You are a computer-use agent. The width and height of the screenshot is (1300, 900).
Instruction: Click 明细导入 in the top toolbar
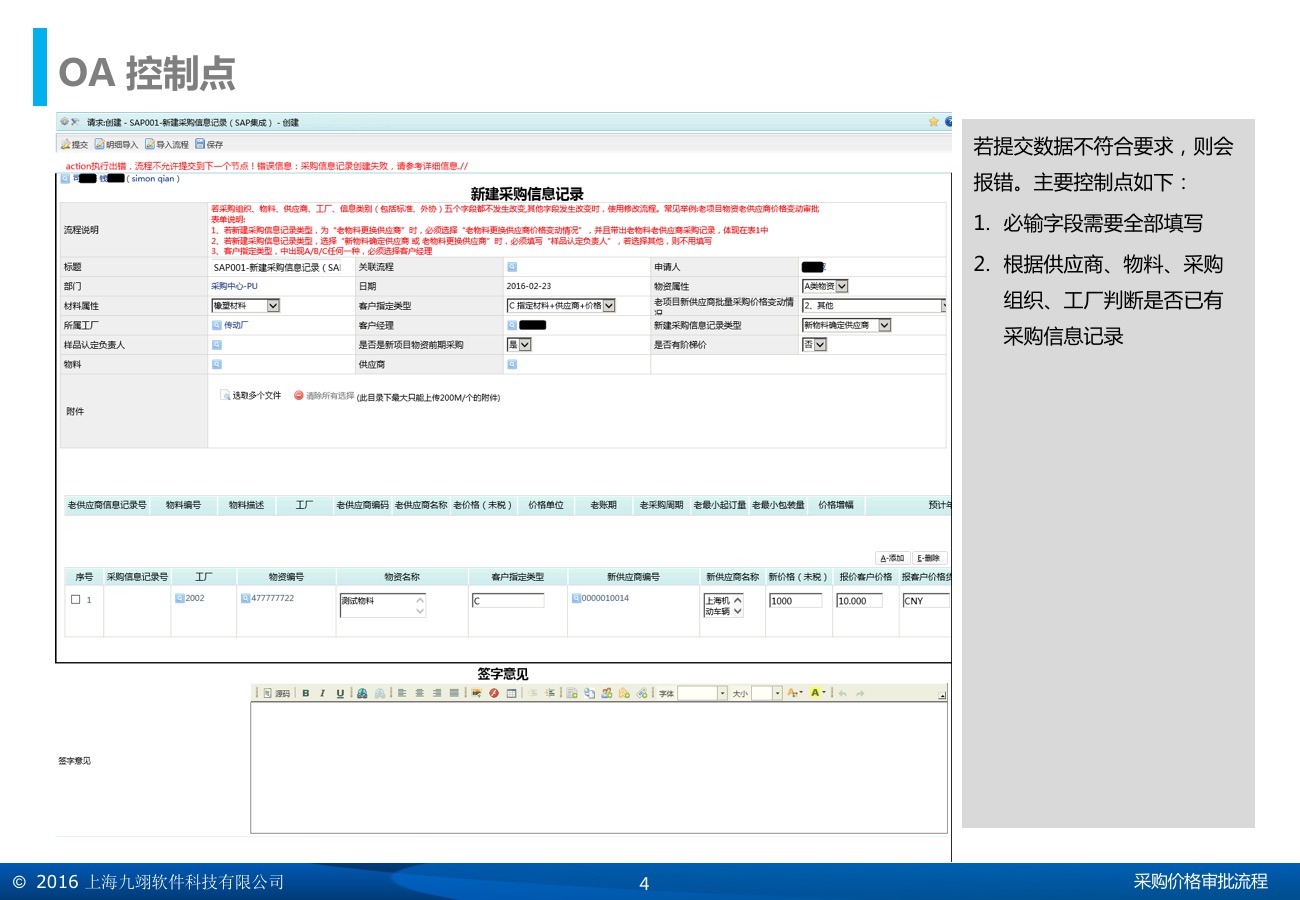116,145
